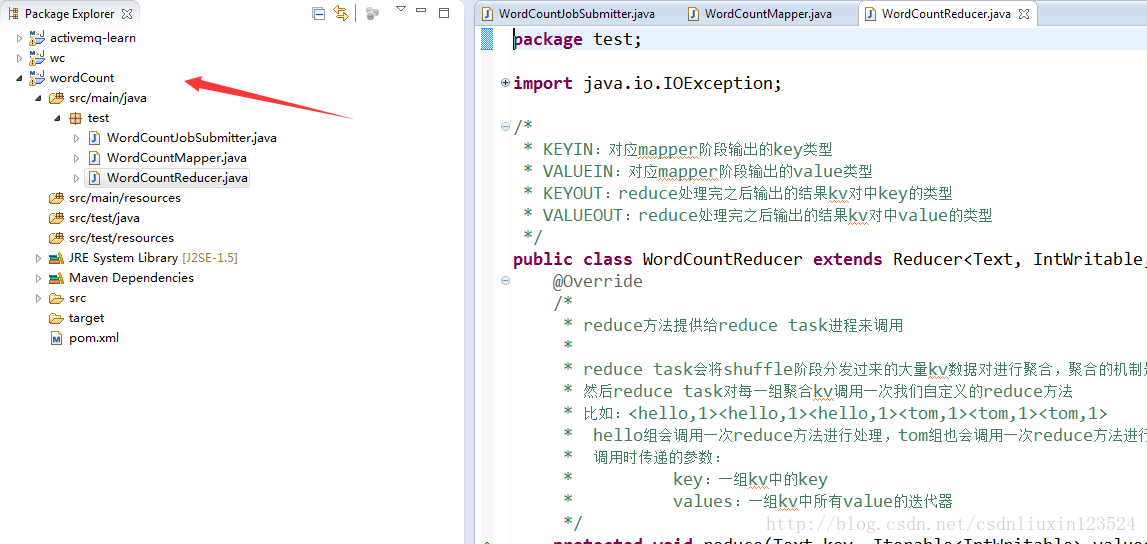Expand JRE System Library node
Image resolution: width=1147 pixels, height=544 pixels.
point(38,258)
